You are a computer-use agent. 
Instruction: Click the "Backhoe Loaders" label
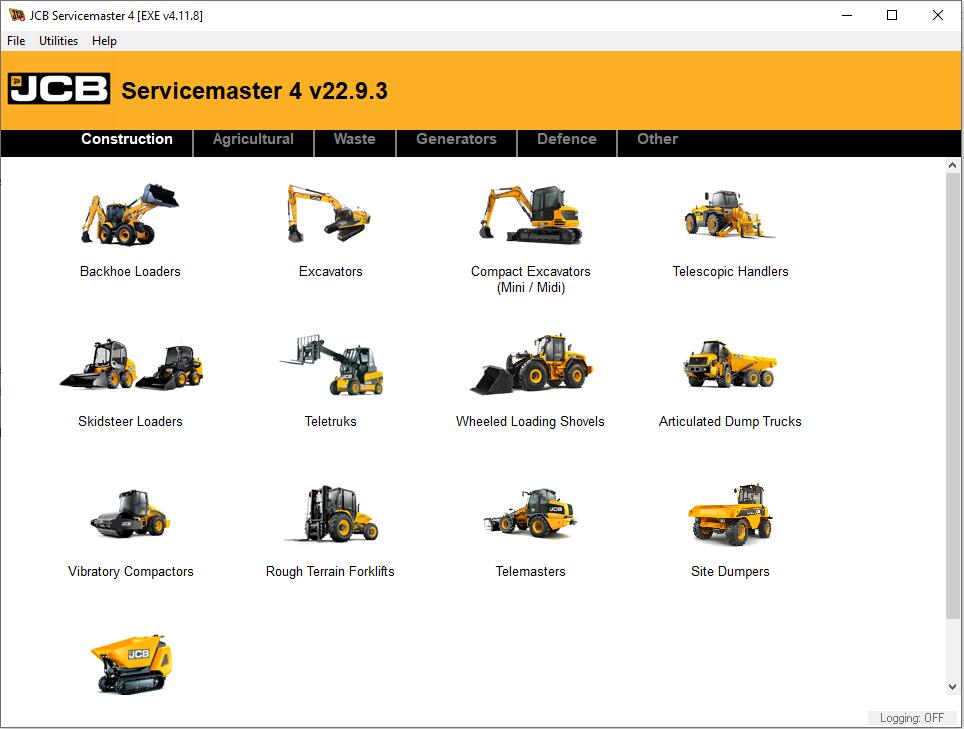130,271
